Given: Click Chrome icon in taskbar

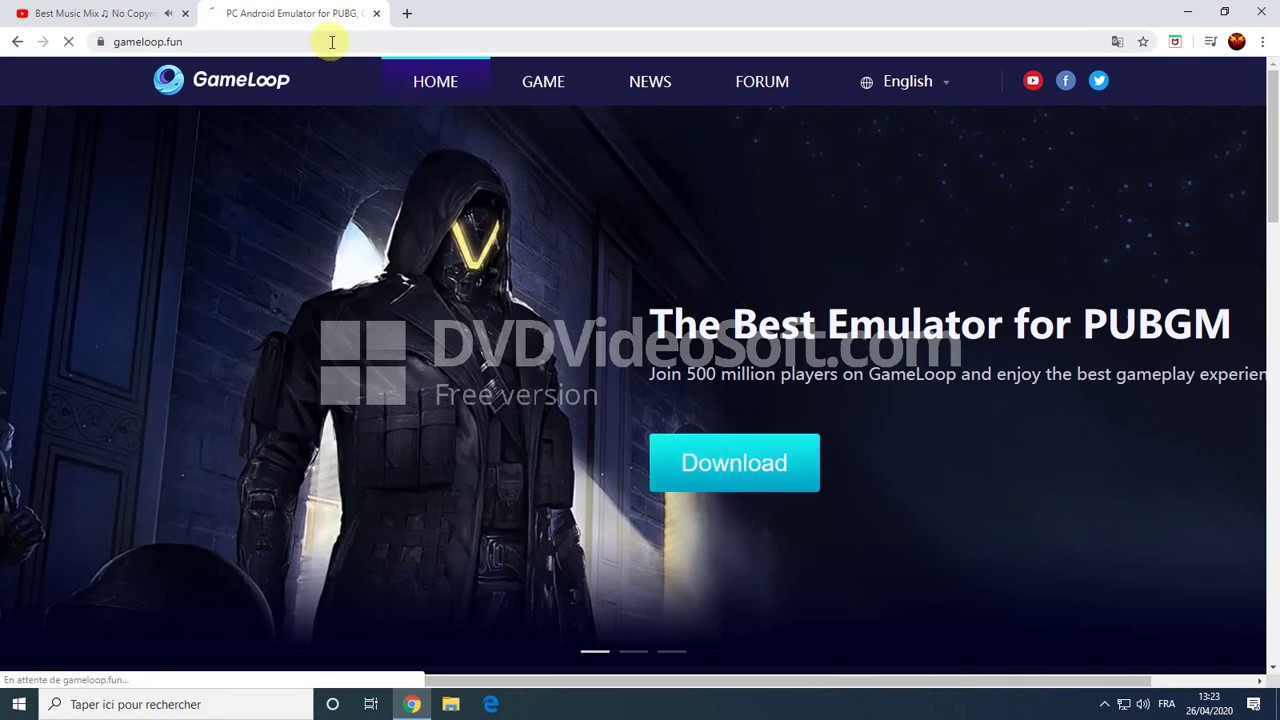Looking at the screenshot, I should point(412,704).
